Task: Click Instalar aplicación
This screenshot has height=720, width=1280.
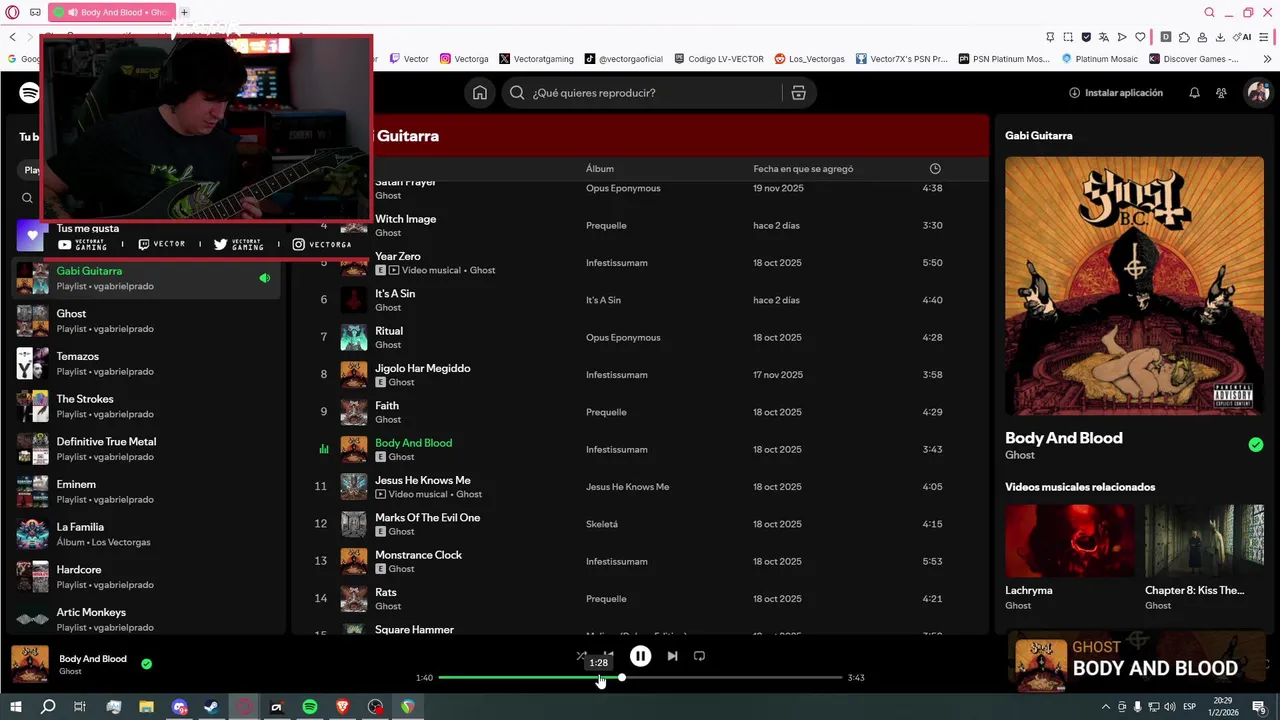Action: 1116,93
